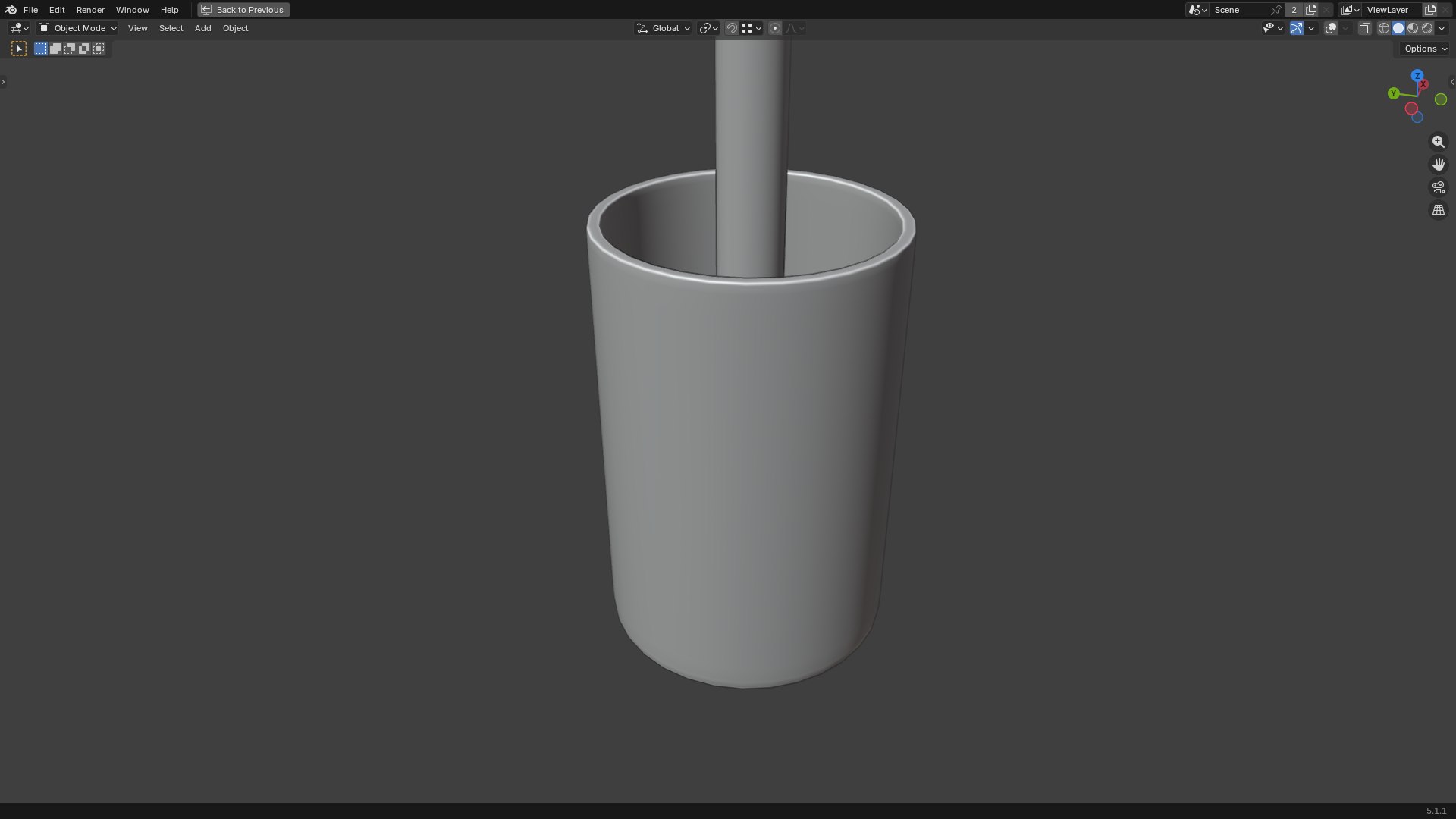This screenshot has height=819, width=1456.
Task: Click the green Y axis gizmo label
Action: coord(1393,93)
